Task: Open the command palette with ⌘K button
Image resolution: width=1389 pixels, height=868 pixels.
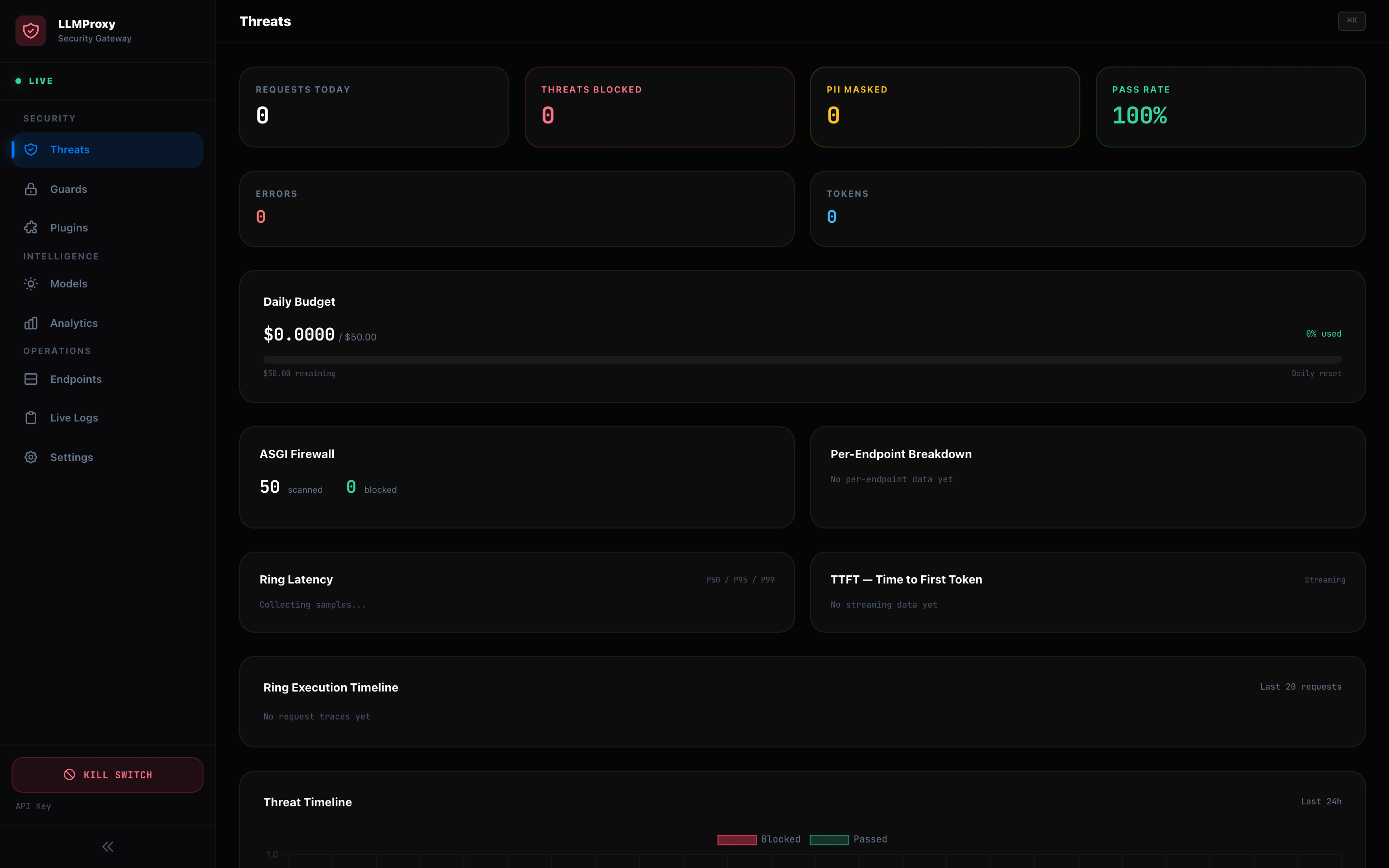Action: [1352, 21]
